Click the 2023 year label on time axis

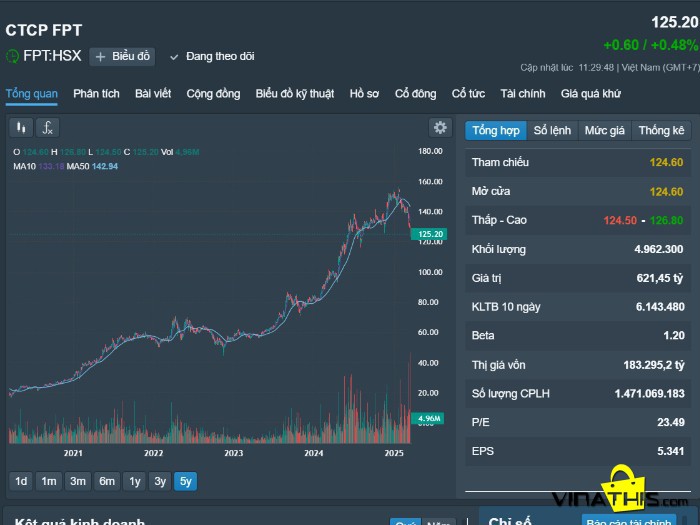coord(233,453)
